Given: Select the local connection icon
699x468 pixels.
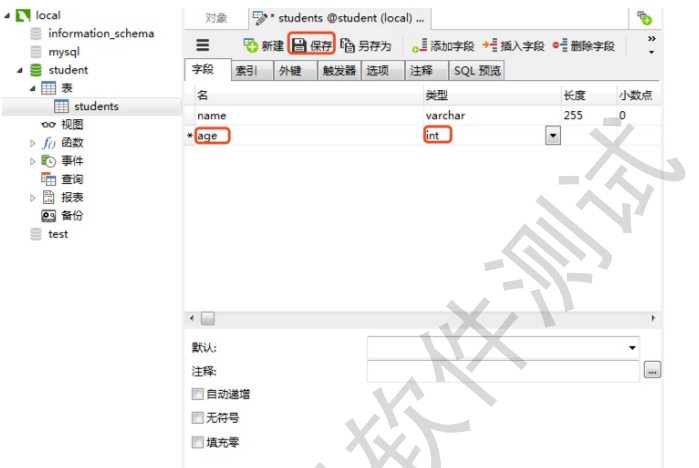Looking at the screenshot, I should coord(23,16).
